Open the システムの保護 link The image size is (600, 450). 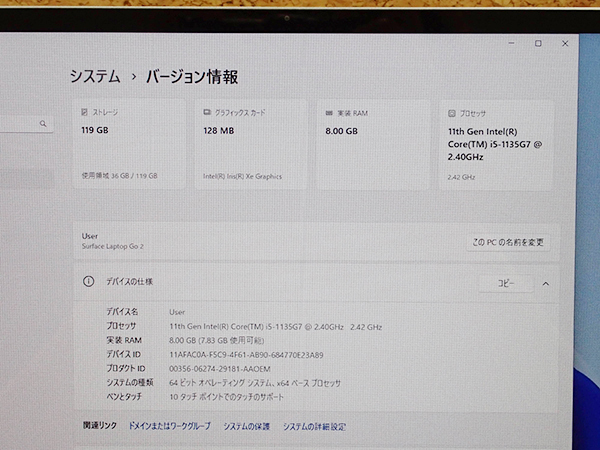[246, 426]
